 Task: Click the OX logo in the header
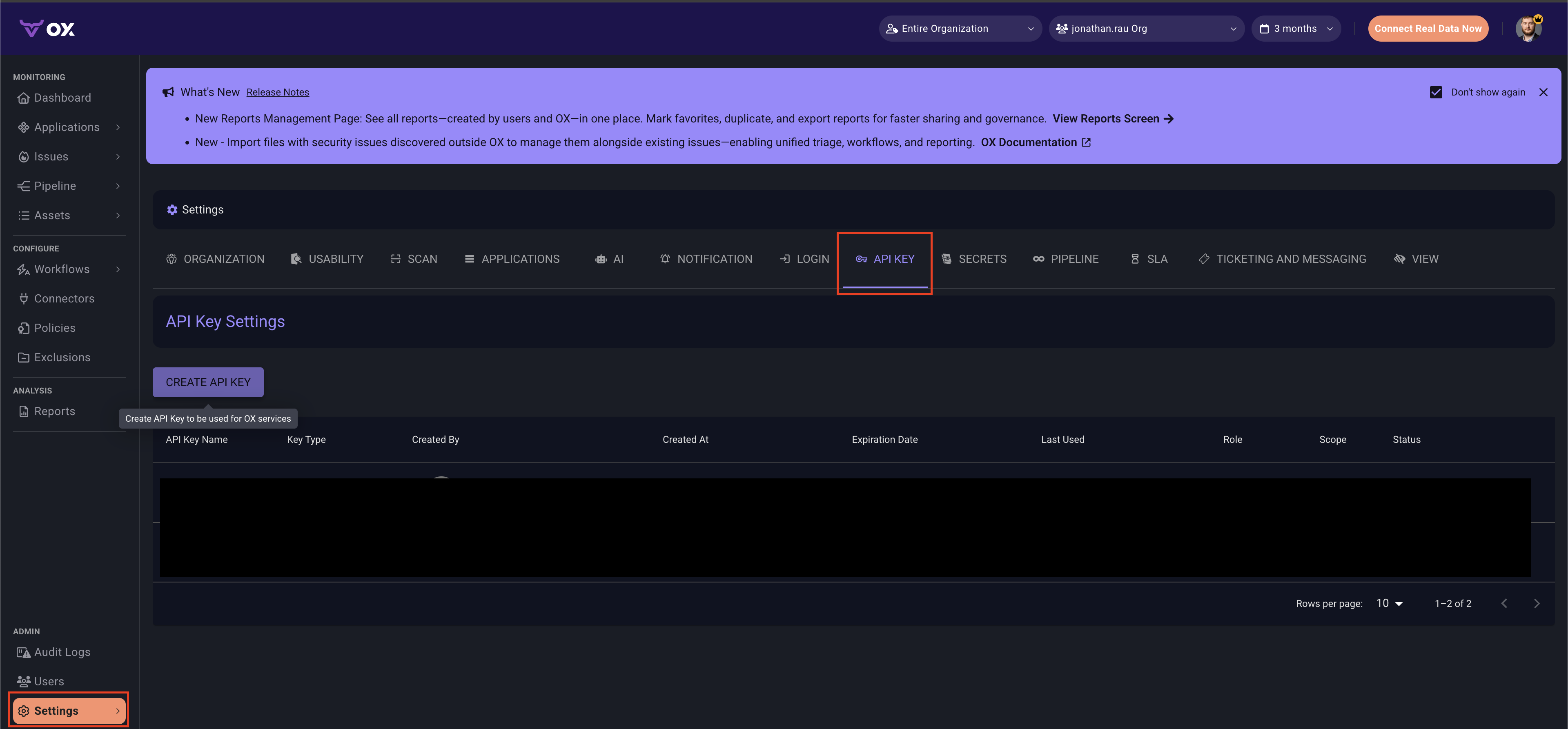click(x=47, y=29)
